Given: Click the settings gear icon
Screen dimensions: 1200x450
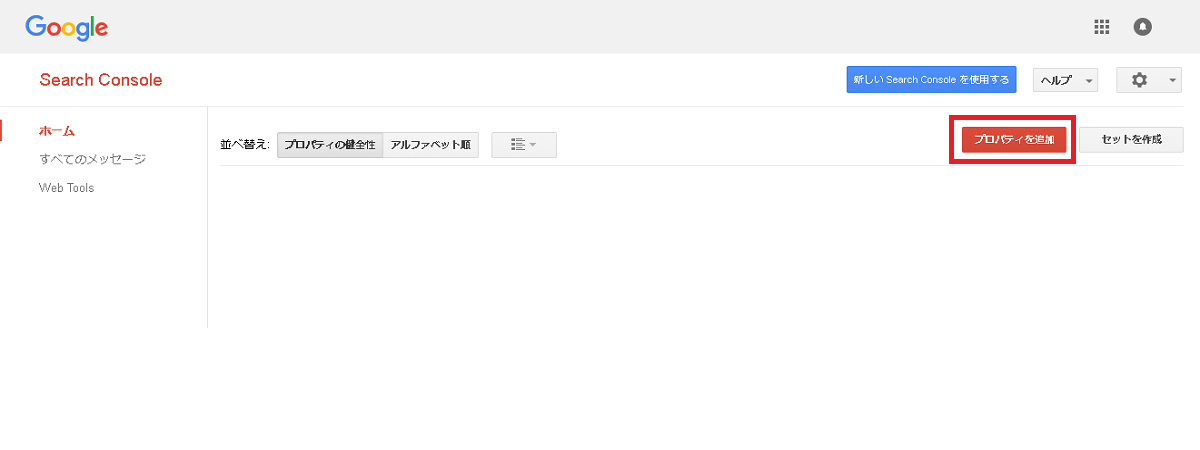Looking at the screenshot, I should [1139, 80].
